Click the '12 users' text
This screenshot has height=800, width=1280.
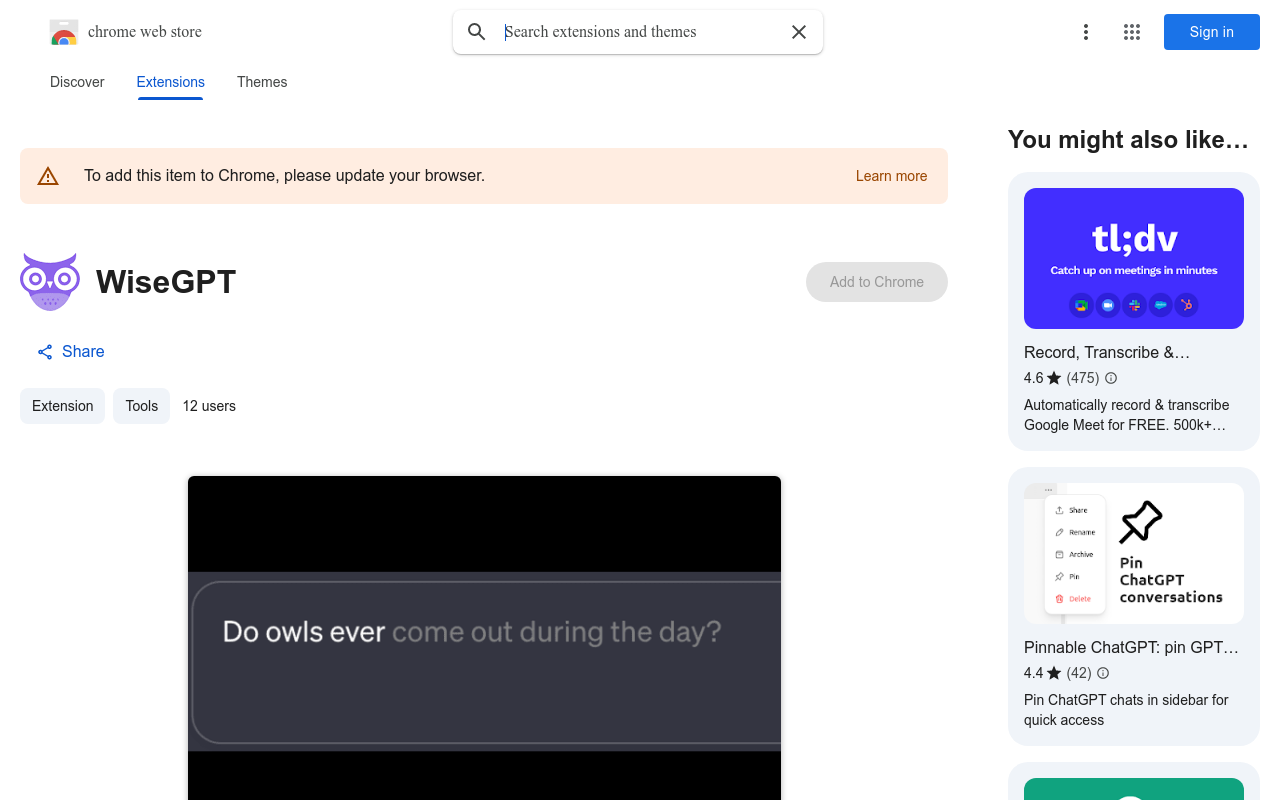pyautogui.click(x=209, y=406)
